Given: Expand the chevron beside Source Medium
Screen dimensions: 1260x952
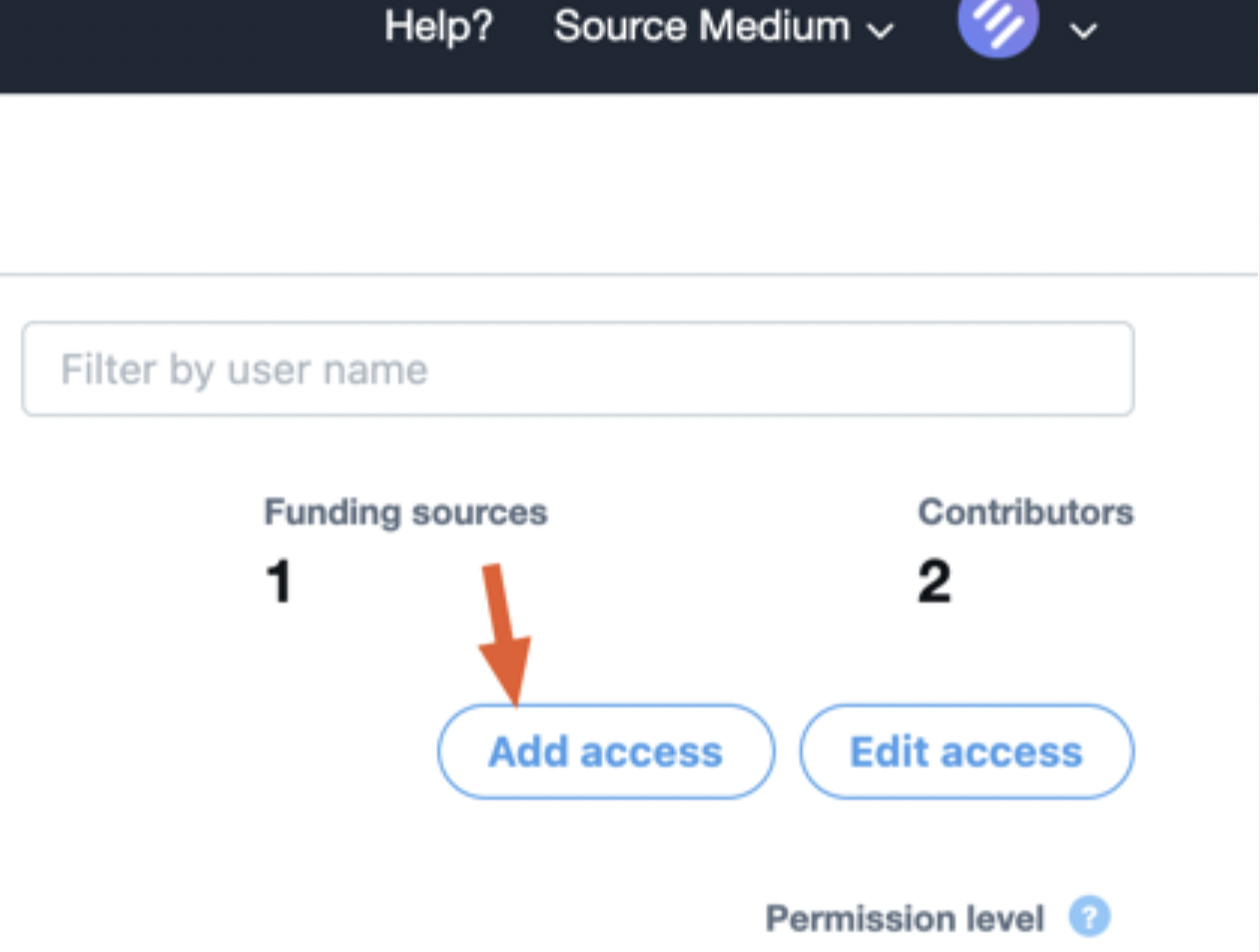Looking at the screenshot, I should coord(880,31).
